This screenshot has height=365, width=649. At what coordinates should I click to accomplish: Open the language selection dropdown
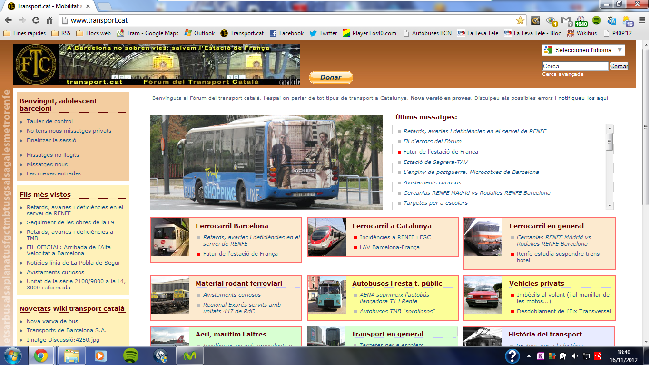583,50
